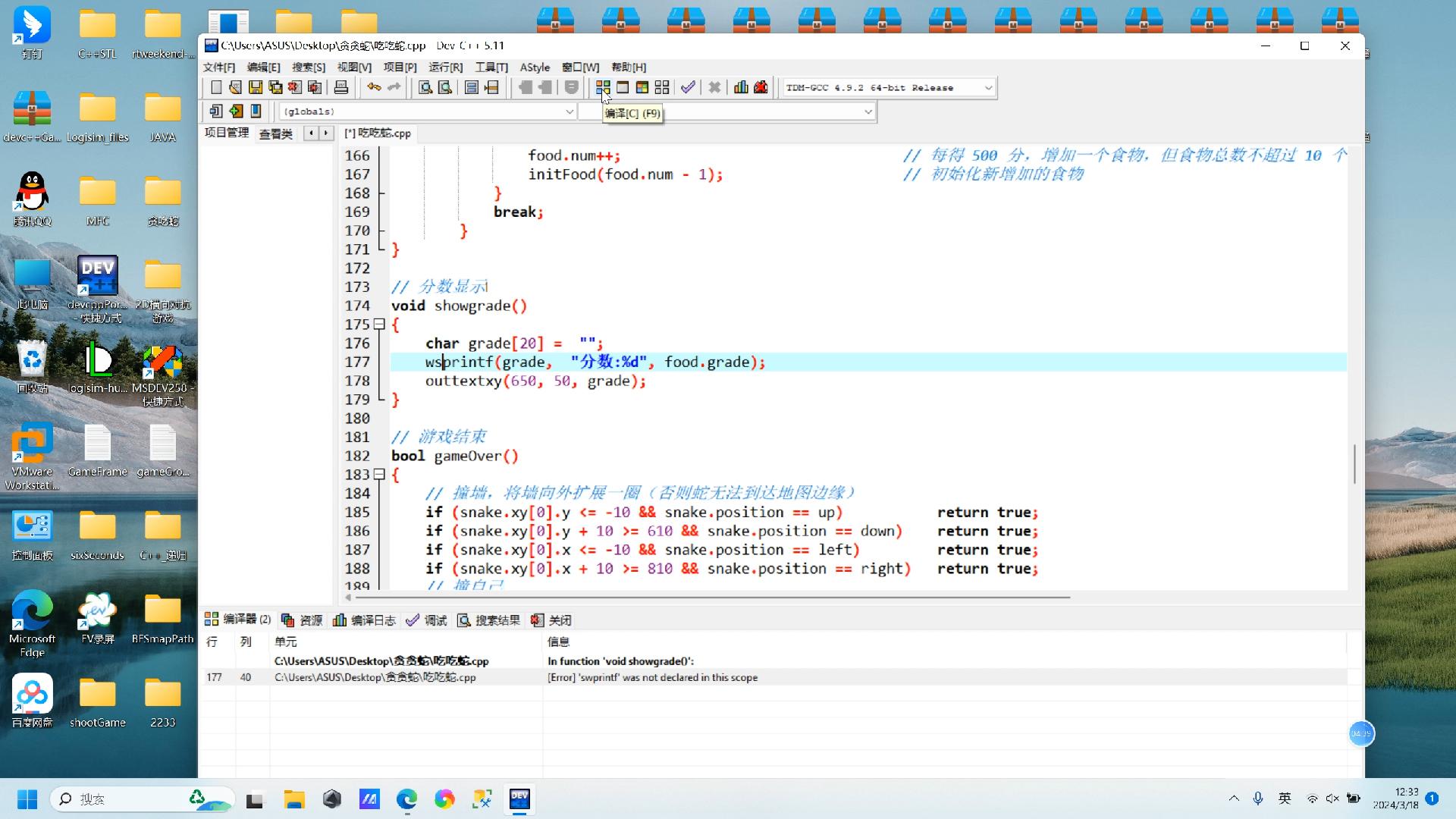Open the Tencent QQ desktop shortcut

(x=32, y=200)
